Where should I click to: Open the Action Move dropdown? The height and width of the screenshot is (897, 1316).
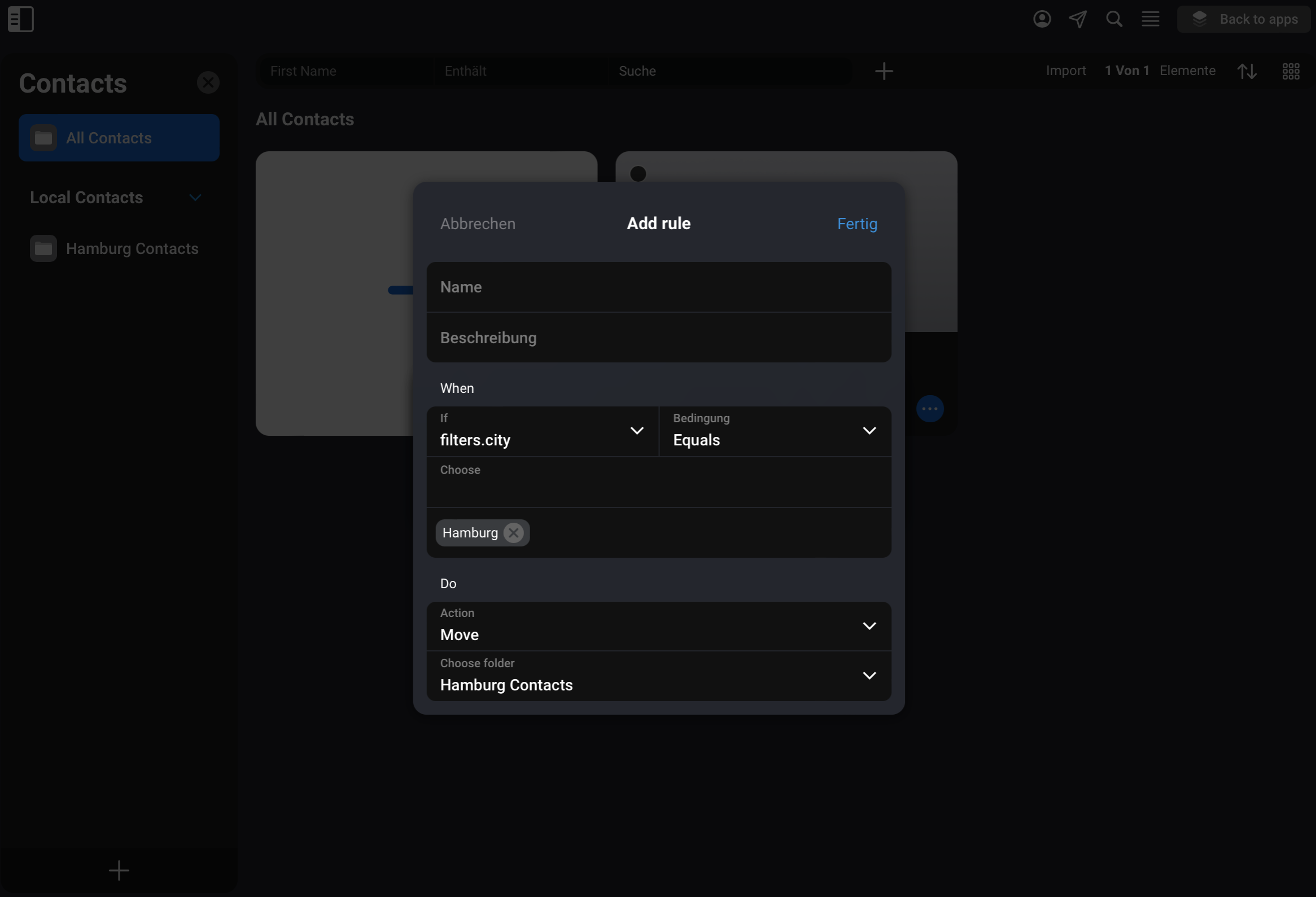coord(659,626)
